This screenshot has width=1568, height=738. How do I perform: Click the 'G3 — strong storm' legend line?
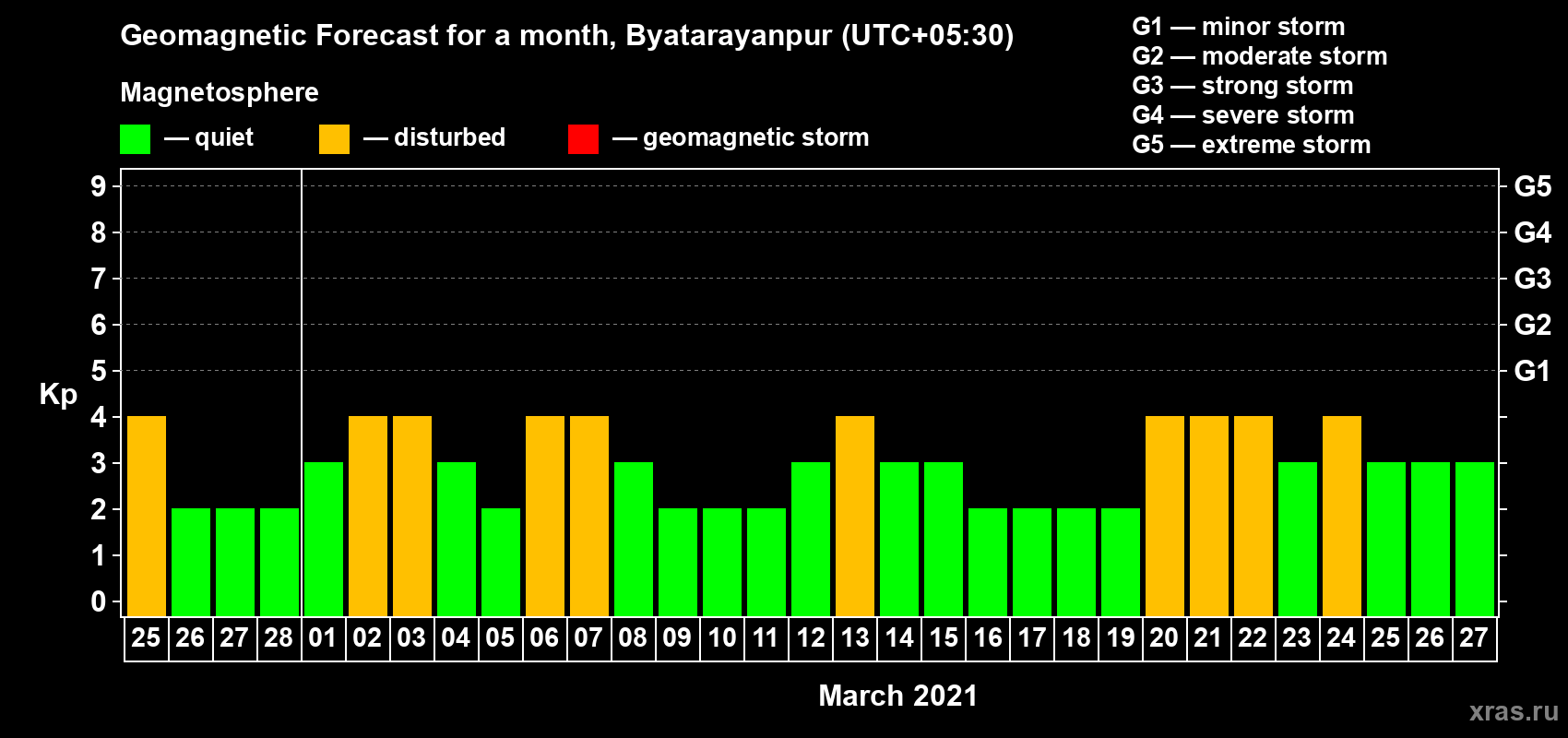pyautogui.click(x=1243, y=86)
